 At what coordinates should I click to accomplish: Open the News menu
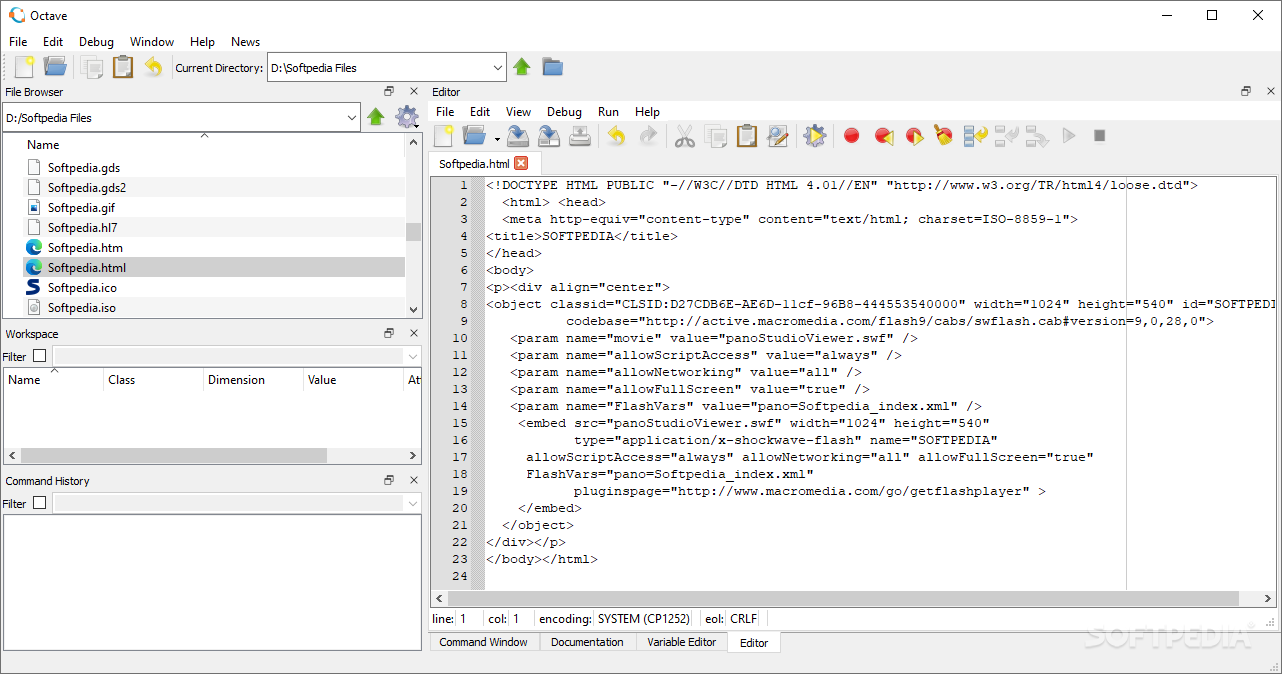pyautogui.click(x=245, y=42)
